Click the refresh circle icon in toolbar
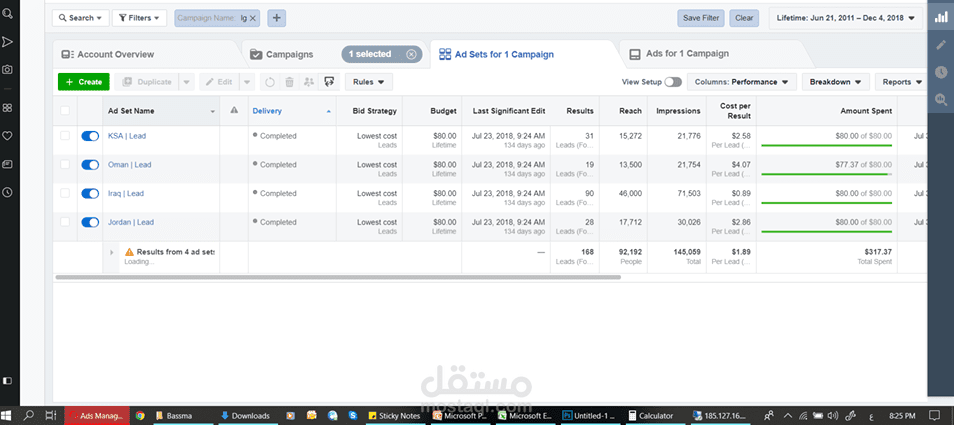This screenshot has width=954, height=425. coord(270,82)
